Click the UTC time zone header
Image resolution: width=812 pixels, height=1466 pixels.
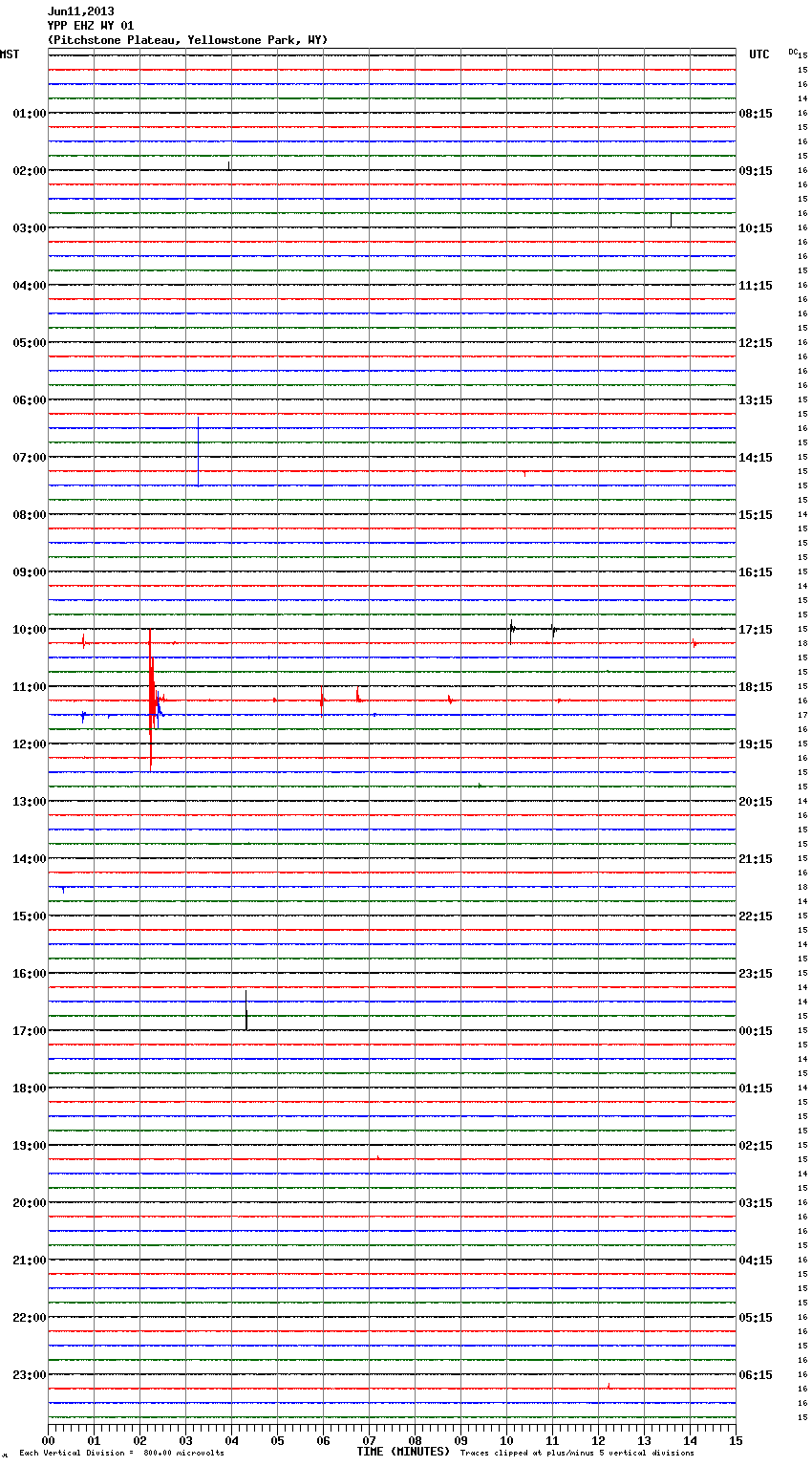click(x=759, y=54)
